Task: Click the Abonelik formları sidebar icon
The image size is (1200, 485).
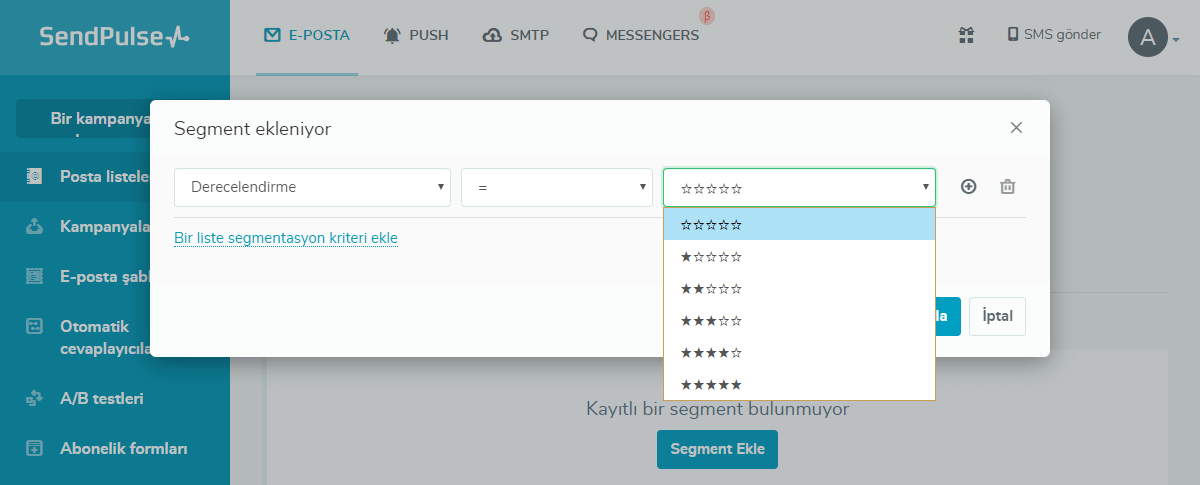Action: [x=35, y=448]
